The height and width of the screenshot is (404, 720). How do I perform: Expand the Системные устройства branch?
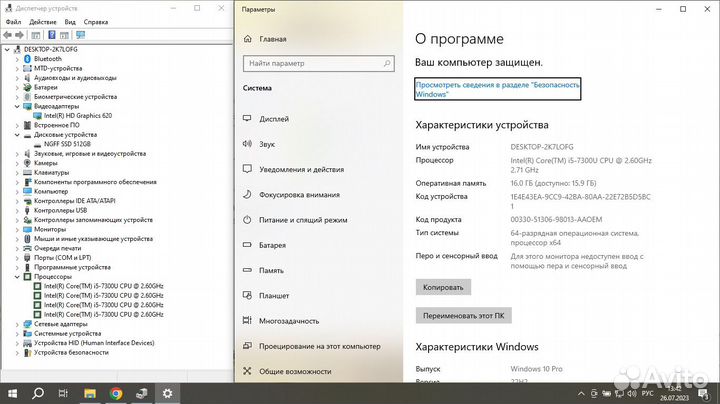17,334
